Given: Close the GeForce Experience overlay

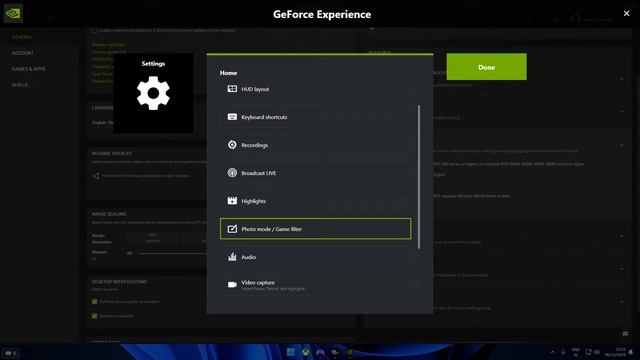Looking at the screenshot, I should (x=626, y=13).
